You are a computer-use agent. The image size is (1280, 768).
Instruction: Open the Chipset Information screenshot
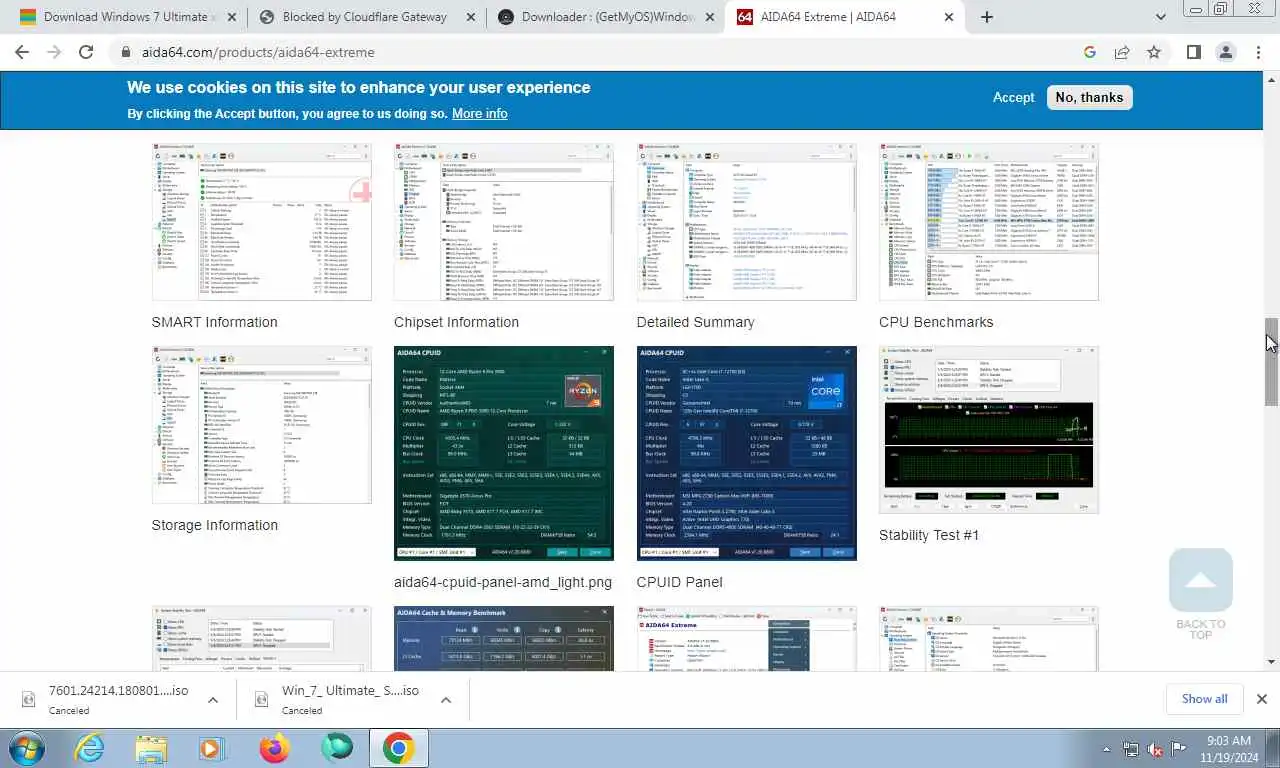[504, 221]
